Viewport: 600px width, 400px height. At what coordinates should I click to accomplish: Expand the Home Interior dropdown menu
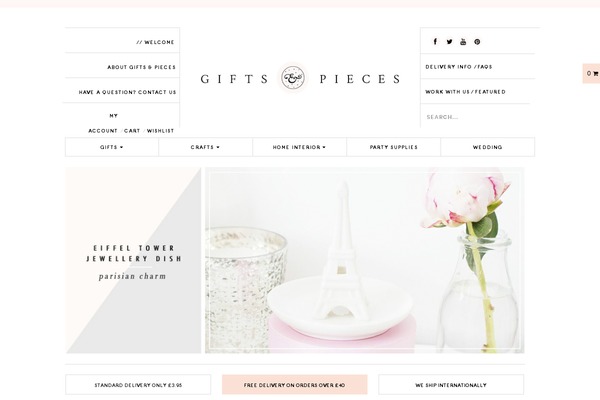pyautogui.click(x=299, y=147)
